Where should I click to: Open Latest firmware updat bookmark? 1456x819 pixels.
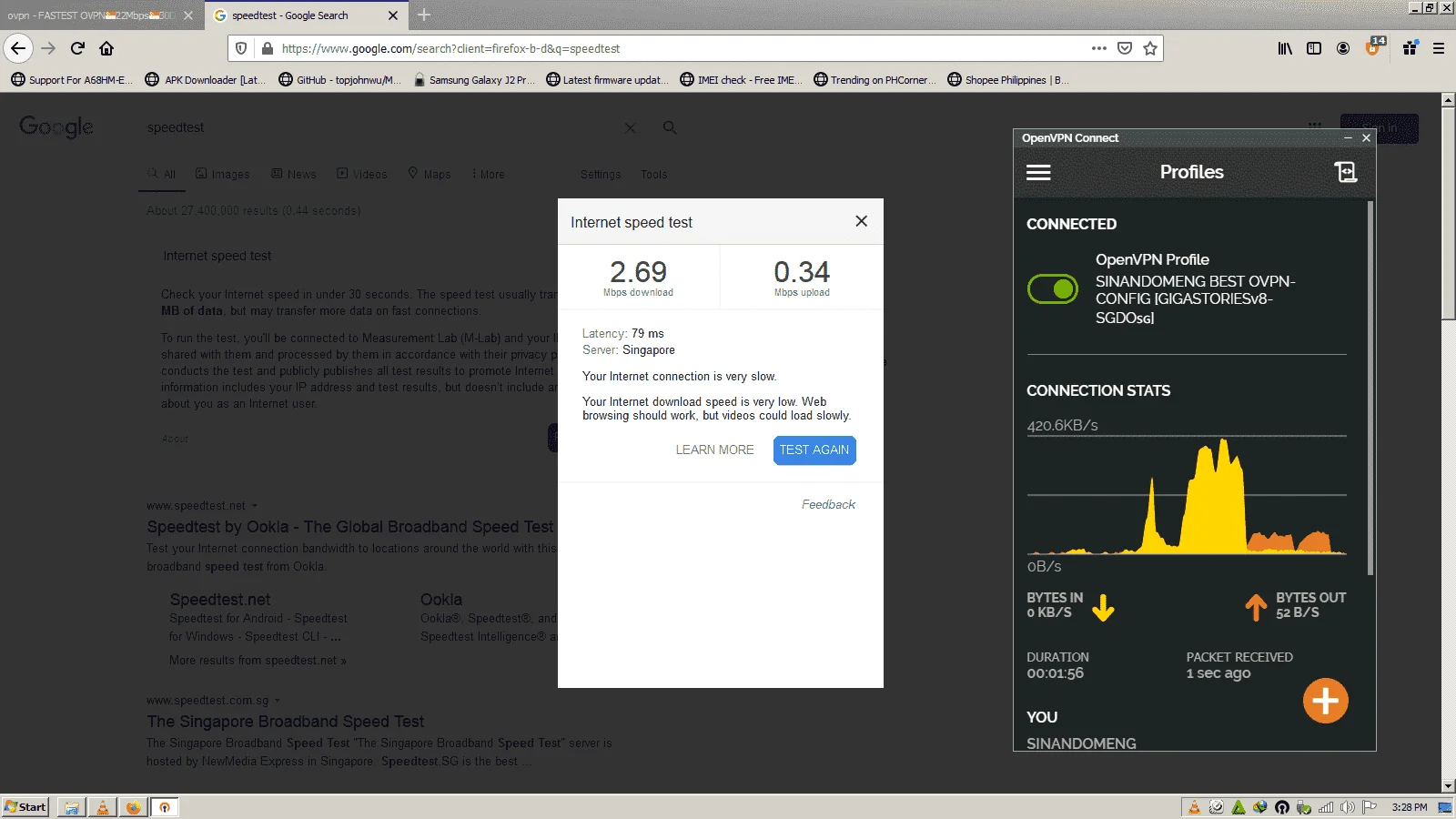607,80
